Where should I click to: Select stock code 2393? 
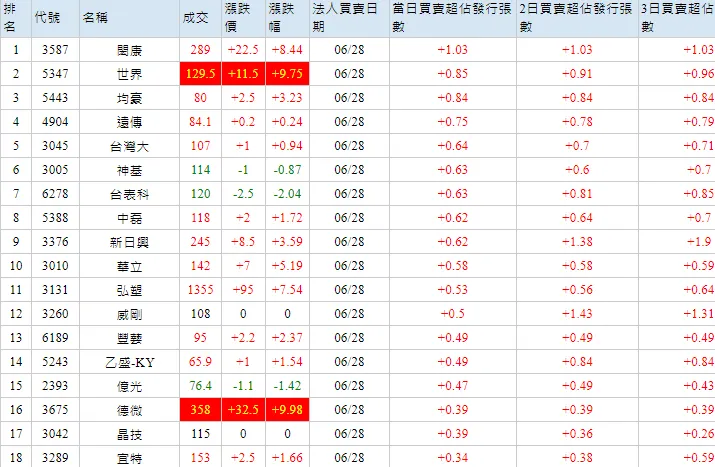coord(55,386)
